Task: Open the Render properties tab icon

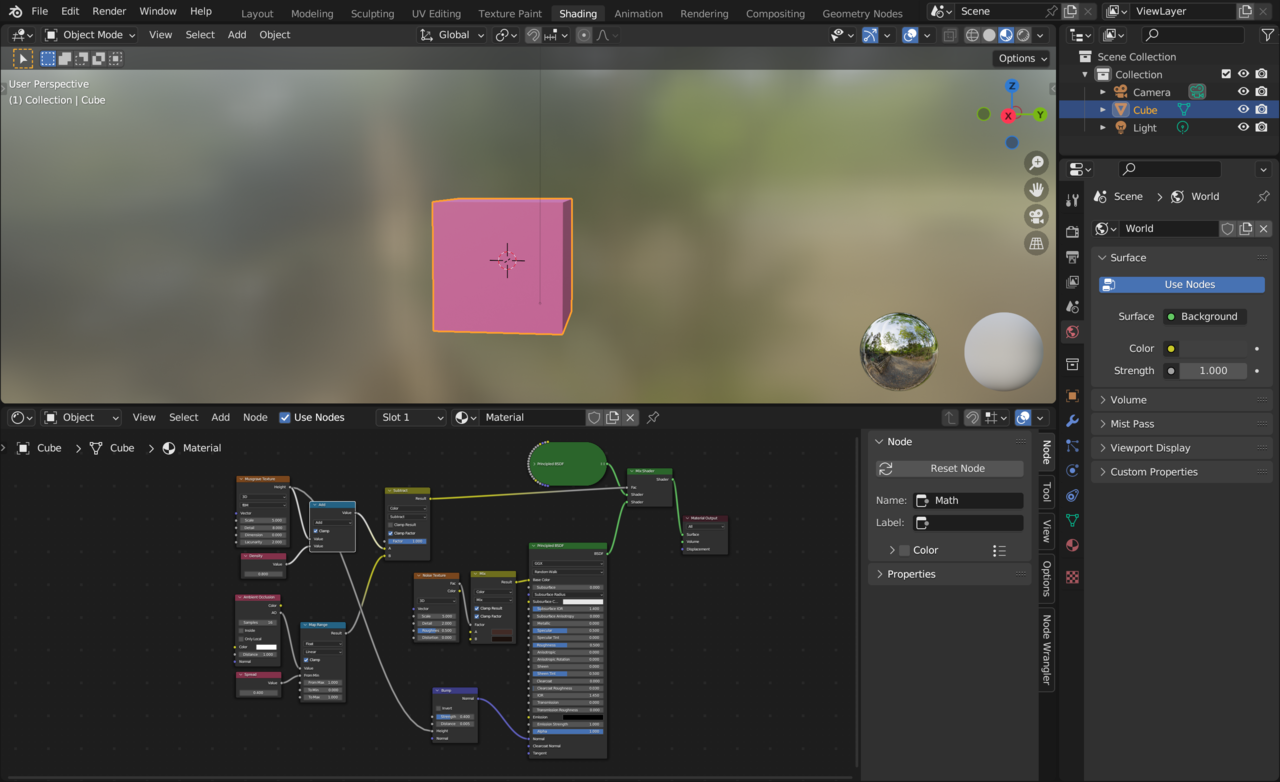Action: point(1072,232)
